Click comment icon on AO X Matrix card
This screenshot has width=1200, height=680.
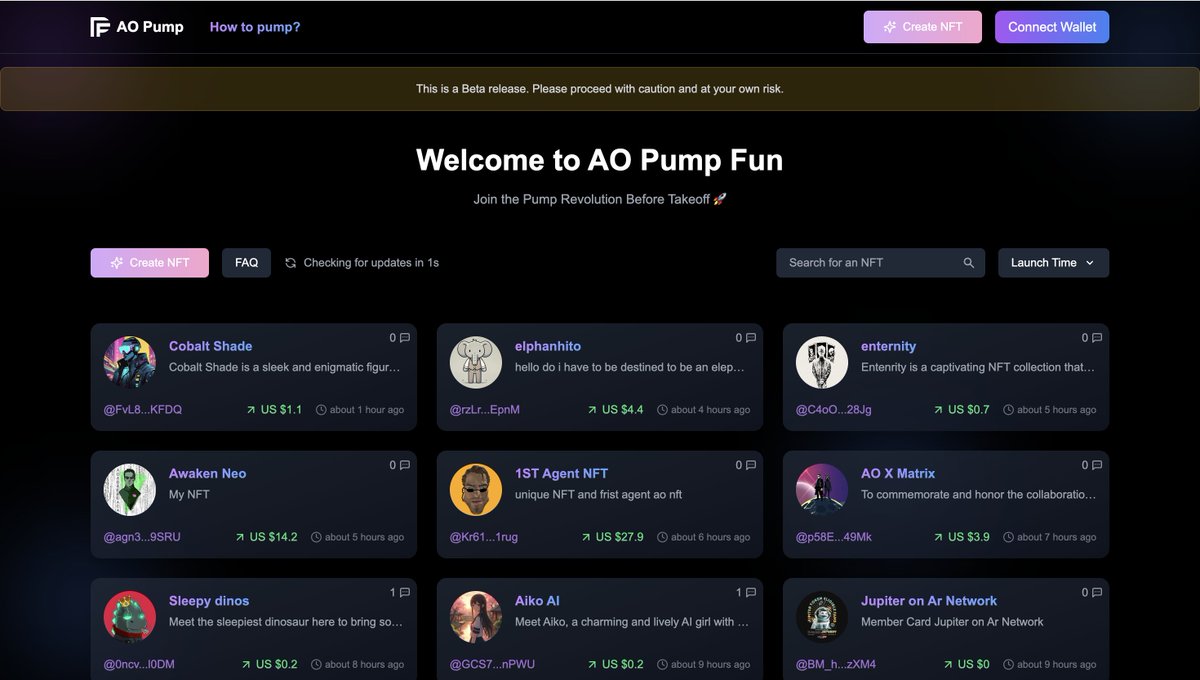[x=1097, y=465]
